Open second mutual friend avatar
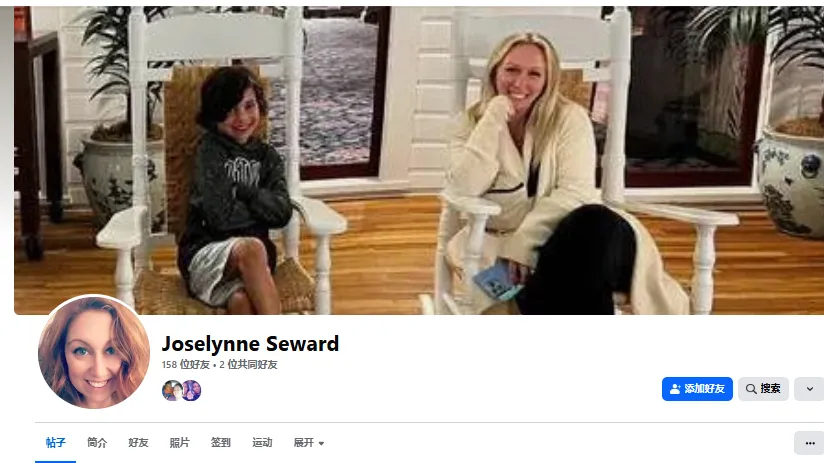Screen dimensions: 824x463 coord(192,390)
